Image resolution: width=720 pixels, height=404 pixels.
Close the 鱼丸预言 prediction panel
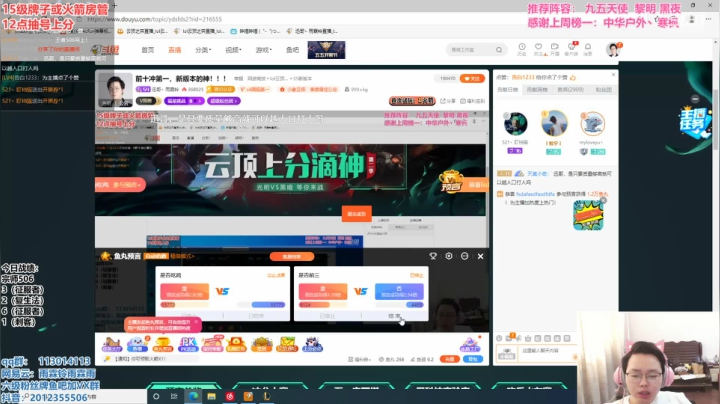click(x=480, y=256)
